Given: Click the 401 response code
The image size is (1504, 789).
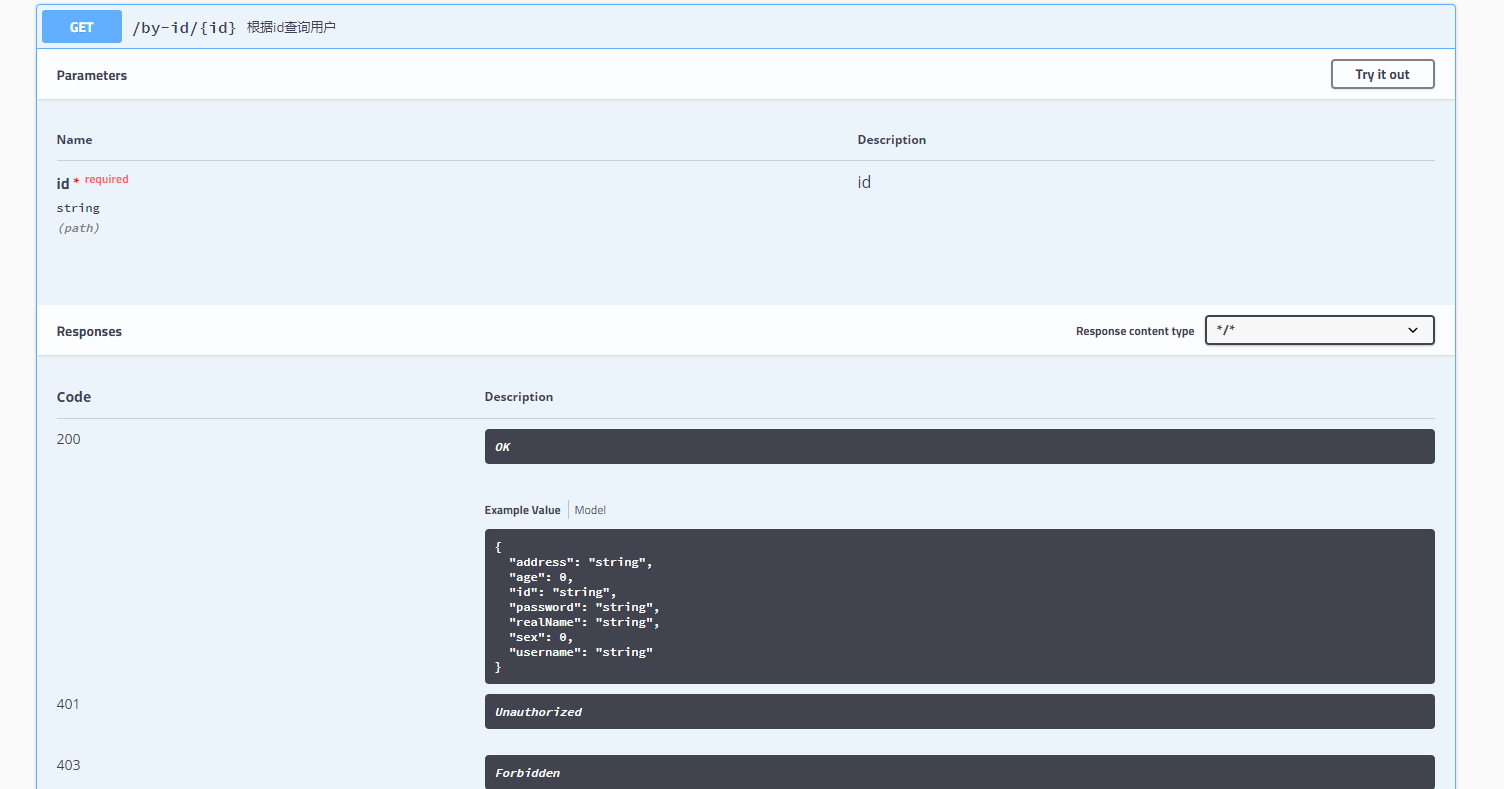Looking at the screenshot, I should tap(68, 704).
